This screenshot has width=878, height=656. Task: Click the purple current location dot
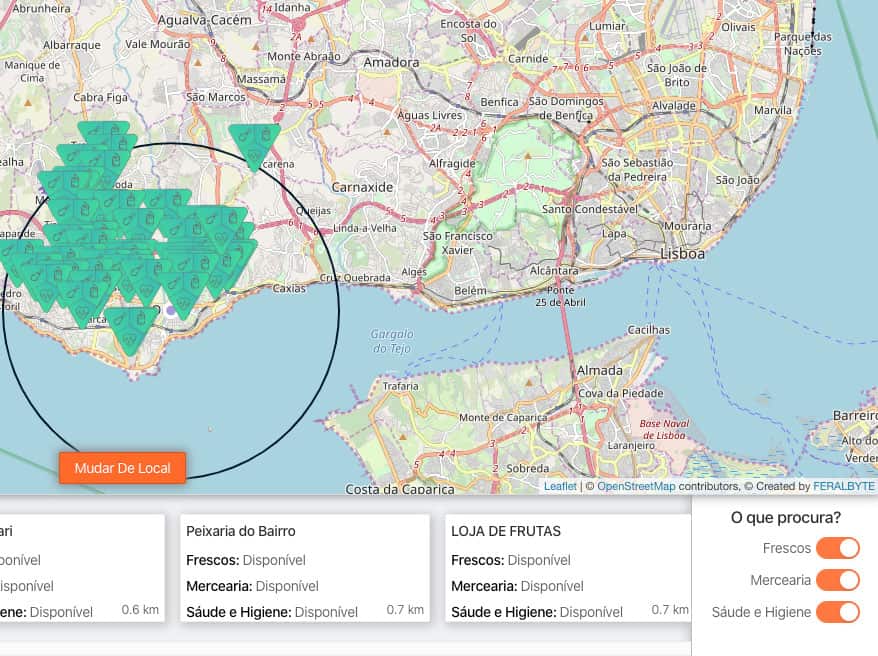click(170, 312)
